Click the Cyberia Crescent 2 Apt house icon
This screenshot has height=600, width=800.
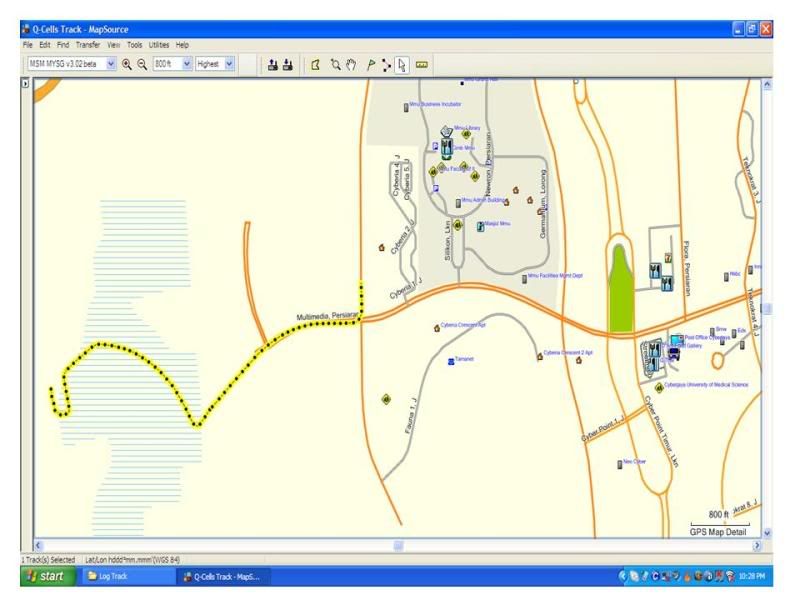point(540,356)
